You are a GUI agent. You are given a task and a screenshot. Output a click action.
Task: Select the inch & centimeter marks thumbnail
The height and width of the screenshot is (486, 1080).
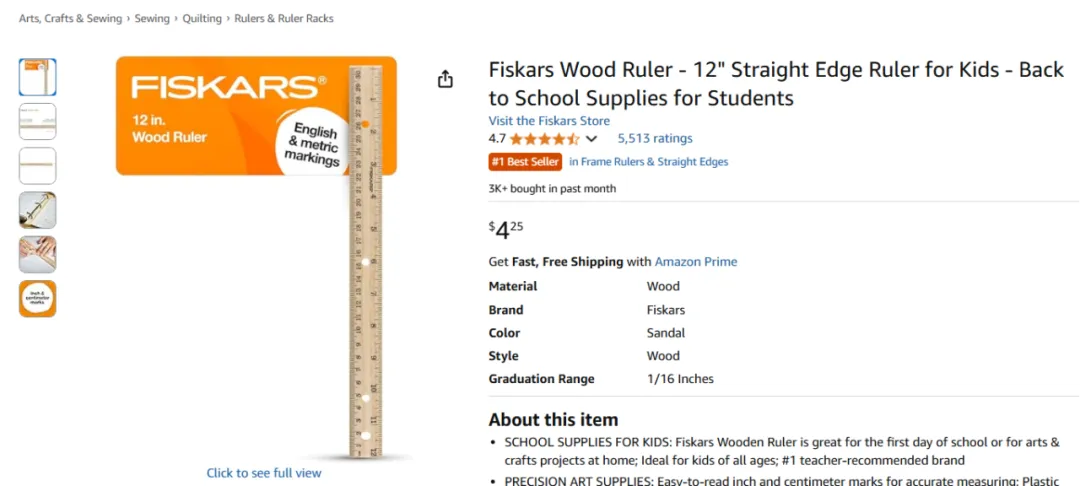click(x=38, y=299)
